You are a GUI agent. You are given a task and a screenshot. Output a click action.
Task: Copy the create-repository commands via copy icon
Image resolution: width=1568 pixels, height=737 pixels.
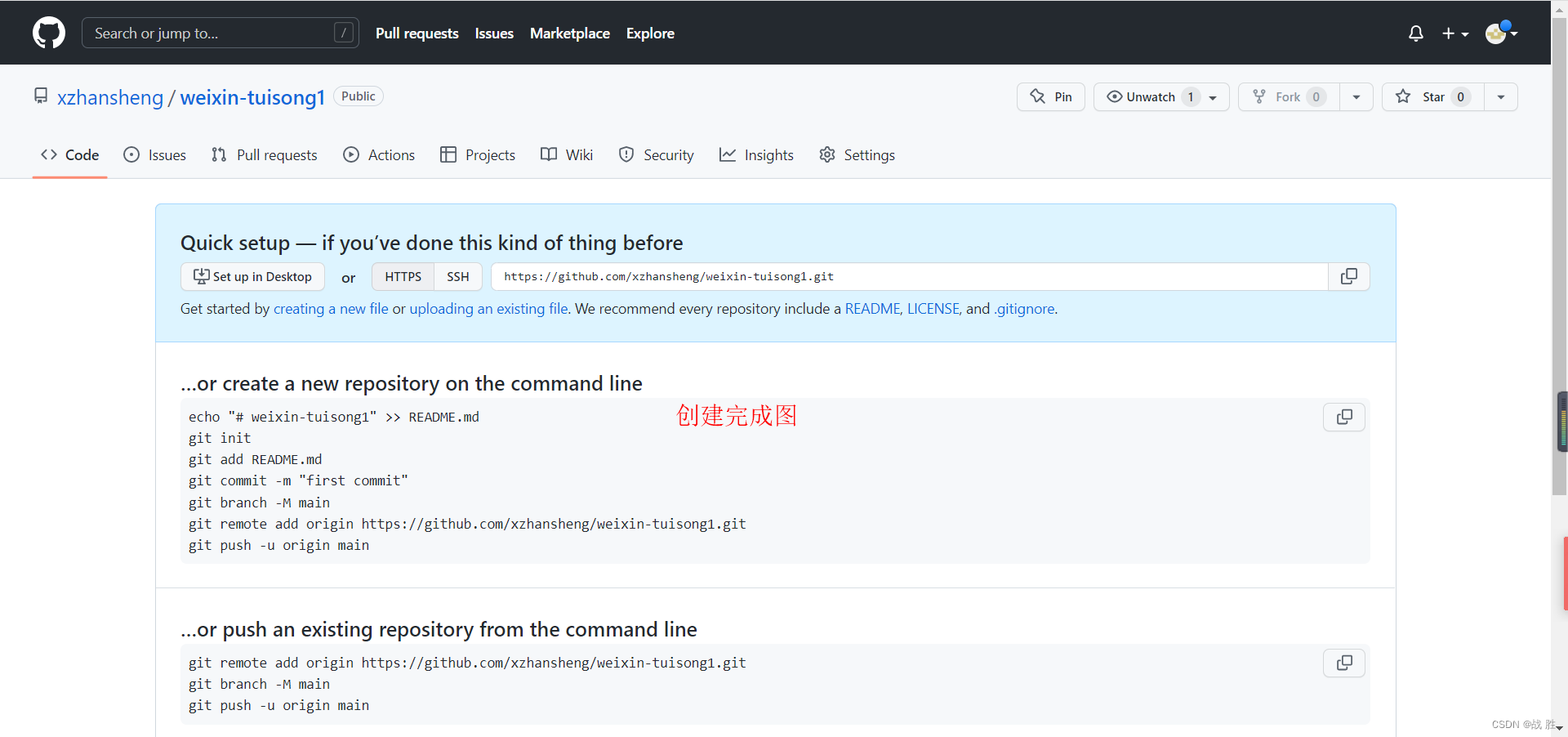point(1344,417)
